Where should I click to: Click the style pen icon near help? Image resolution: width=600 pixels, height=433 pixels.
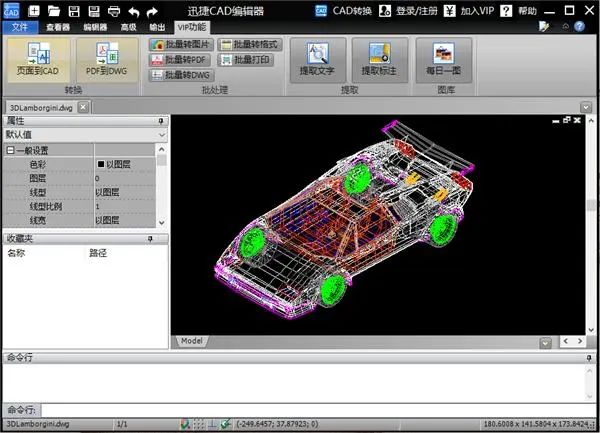point(544,26)
